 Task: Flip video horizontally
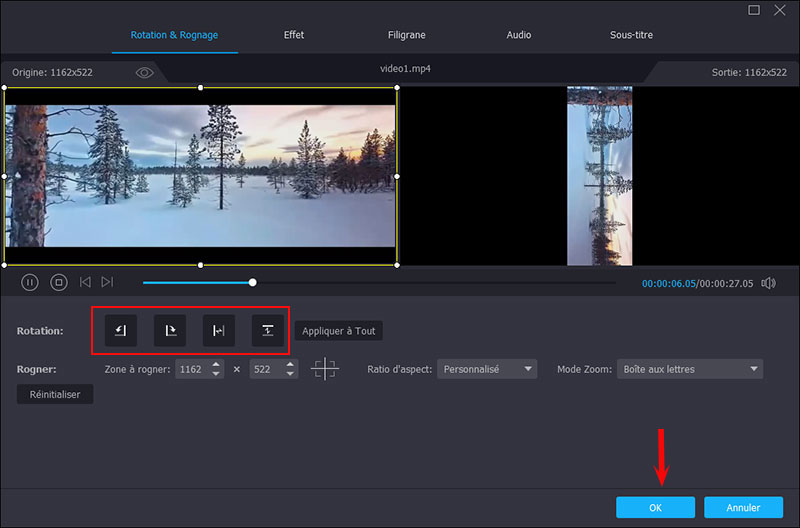tap(219, 330)
